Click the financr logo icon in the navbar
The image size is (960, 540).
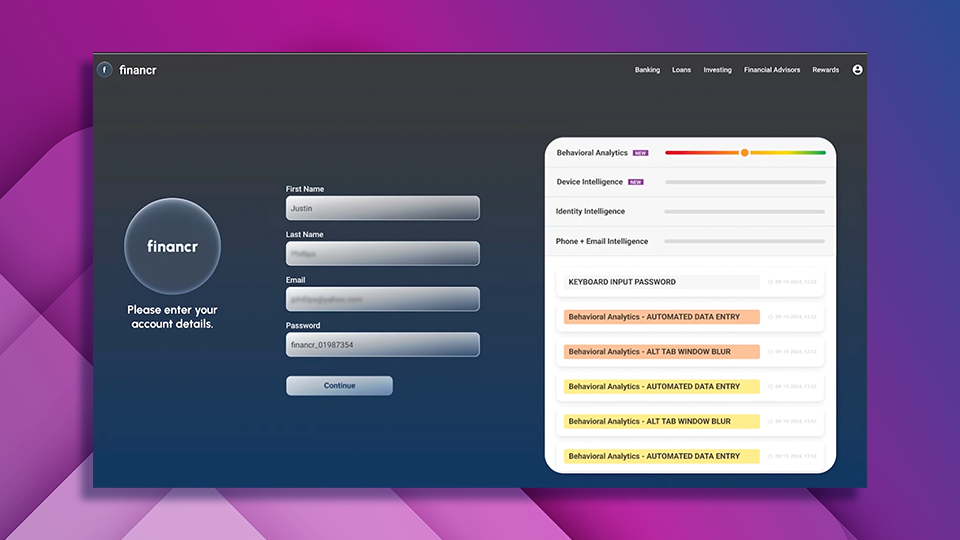pos(105,70)
